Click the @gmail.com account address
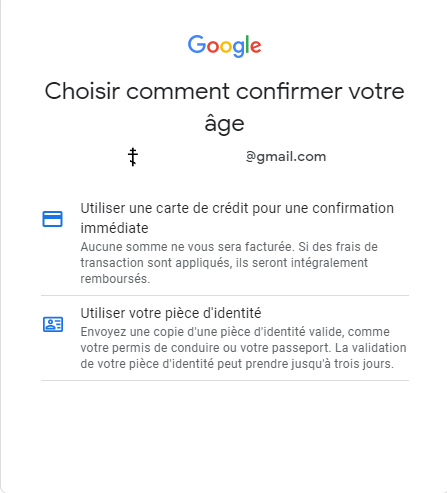 click(x=285, y=156)
